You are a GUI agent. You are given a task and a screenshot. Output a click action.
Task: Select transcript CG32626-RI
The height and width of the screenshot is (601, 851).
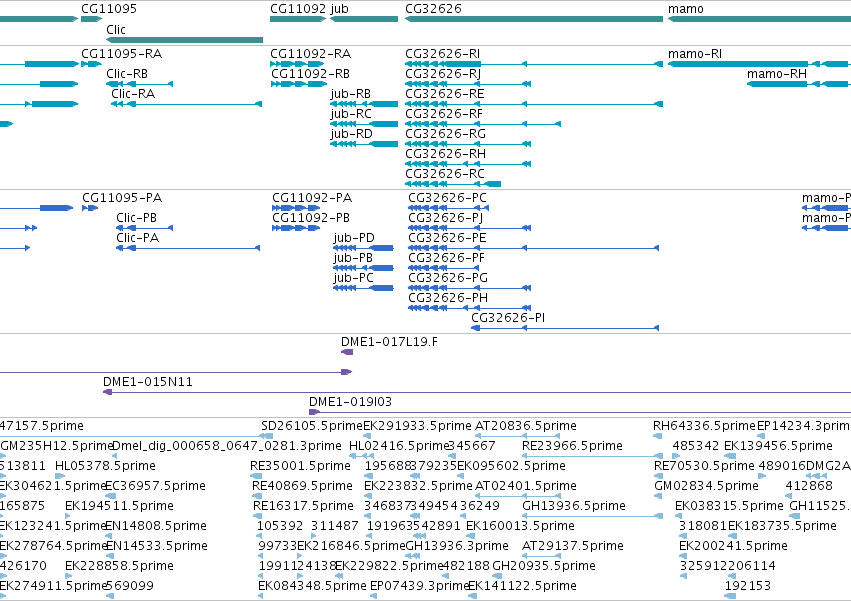tap(534, 64)
